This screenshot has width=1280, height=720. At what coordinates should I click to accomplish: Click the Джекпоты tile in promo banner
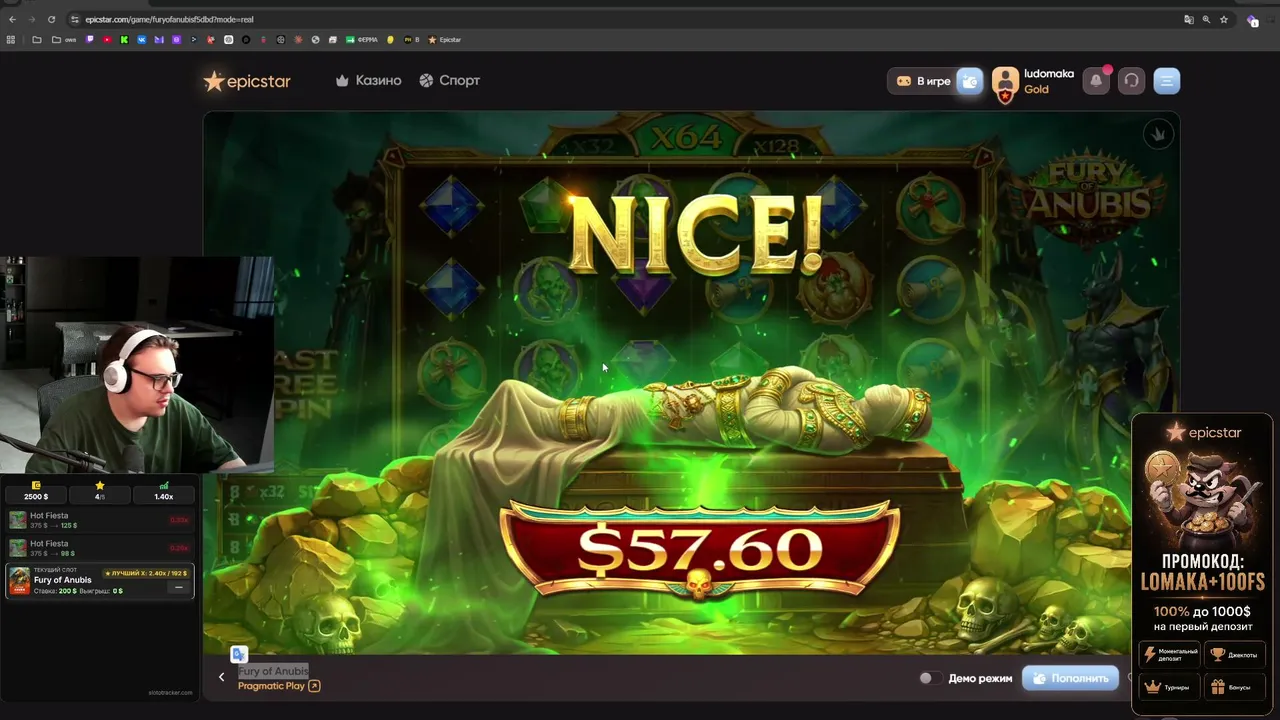click(x=1235, y=655)
